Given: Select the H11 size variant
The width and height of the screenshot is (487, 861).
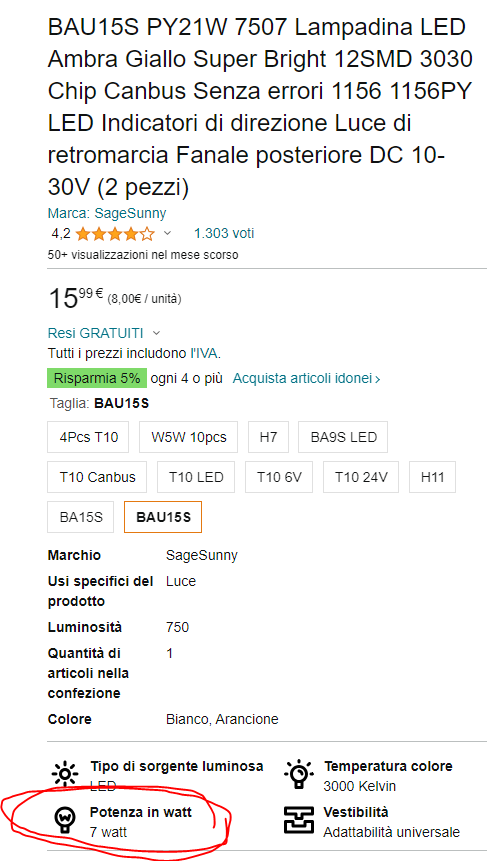Looking at the screenshot, I should pyautogui.click(x=433, y=477).
